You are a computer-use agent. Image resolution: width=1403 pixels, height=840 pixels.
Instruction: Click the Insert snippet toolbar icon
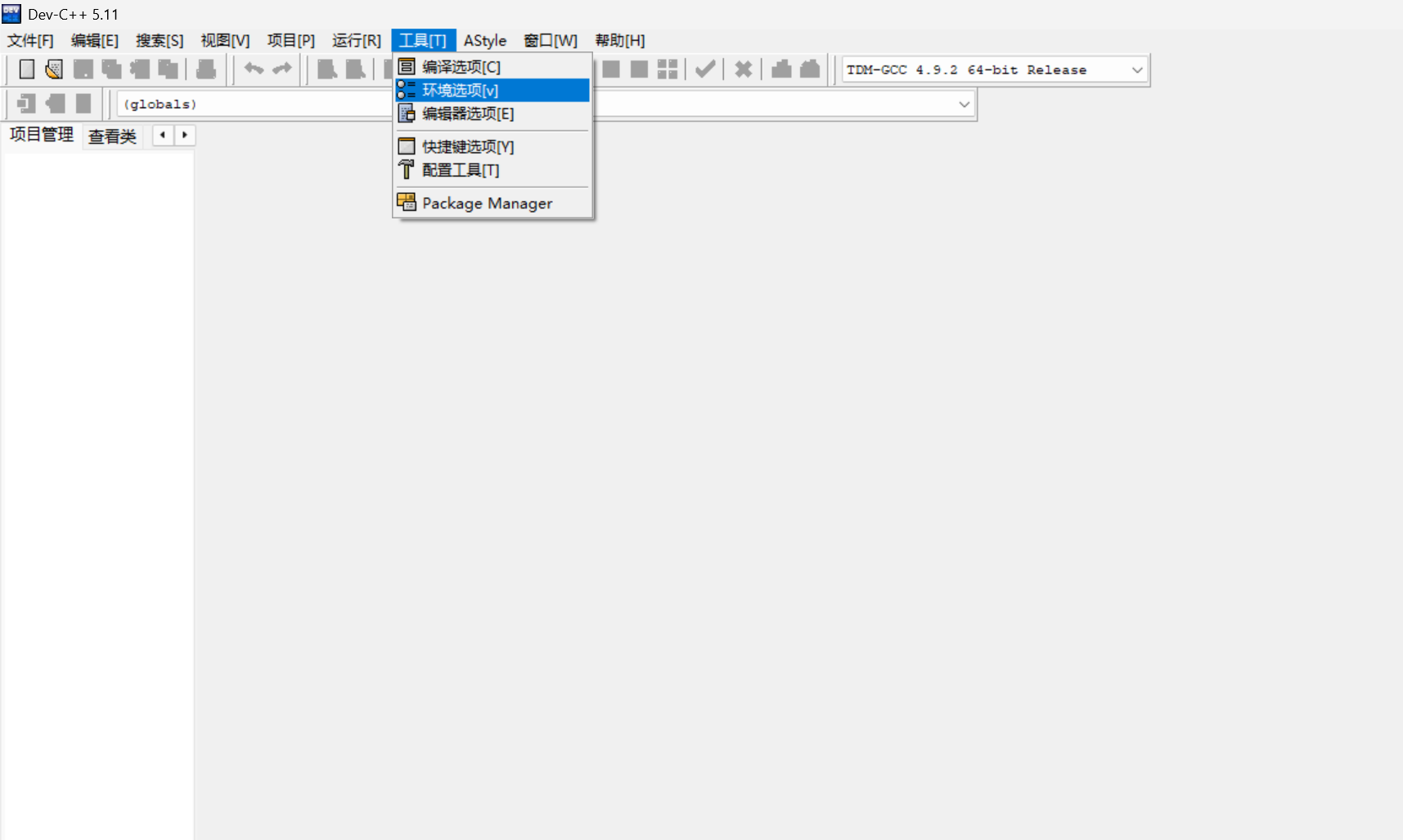tap(27, 103)
